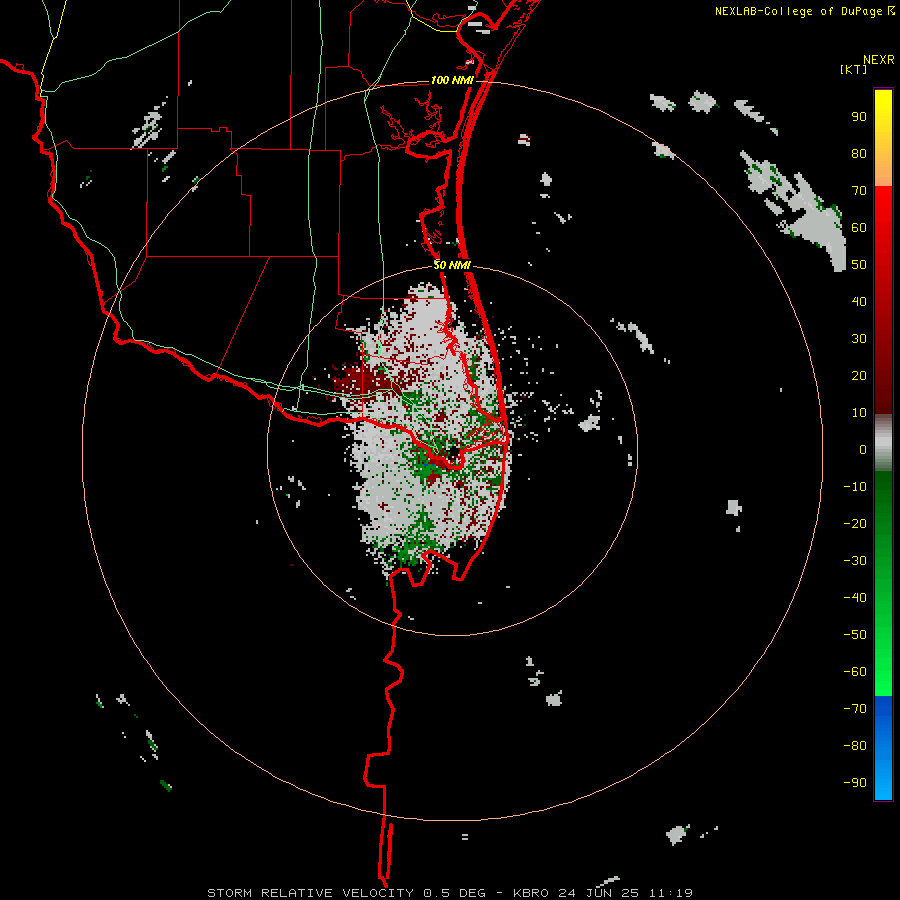Click the 50 NMI range ring label
The width and height of the screenshot is (900, 900).
point(452,265)
